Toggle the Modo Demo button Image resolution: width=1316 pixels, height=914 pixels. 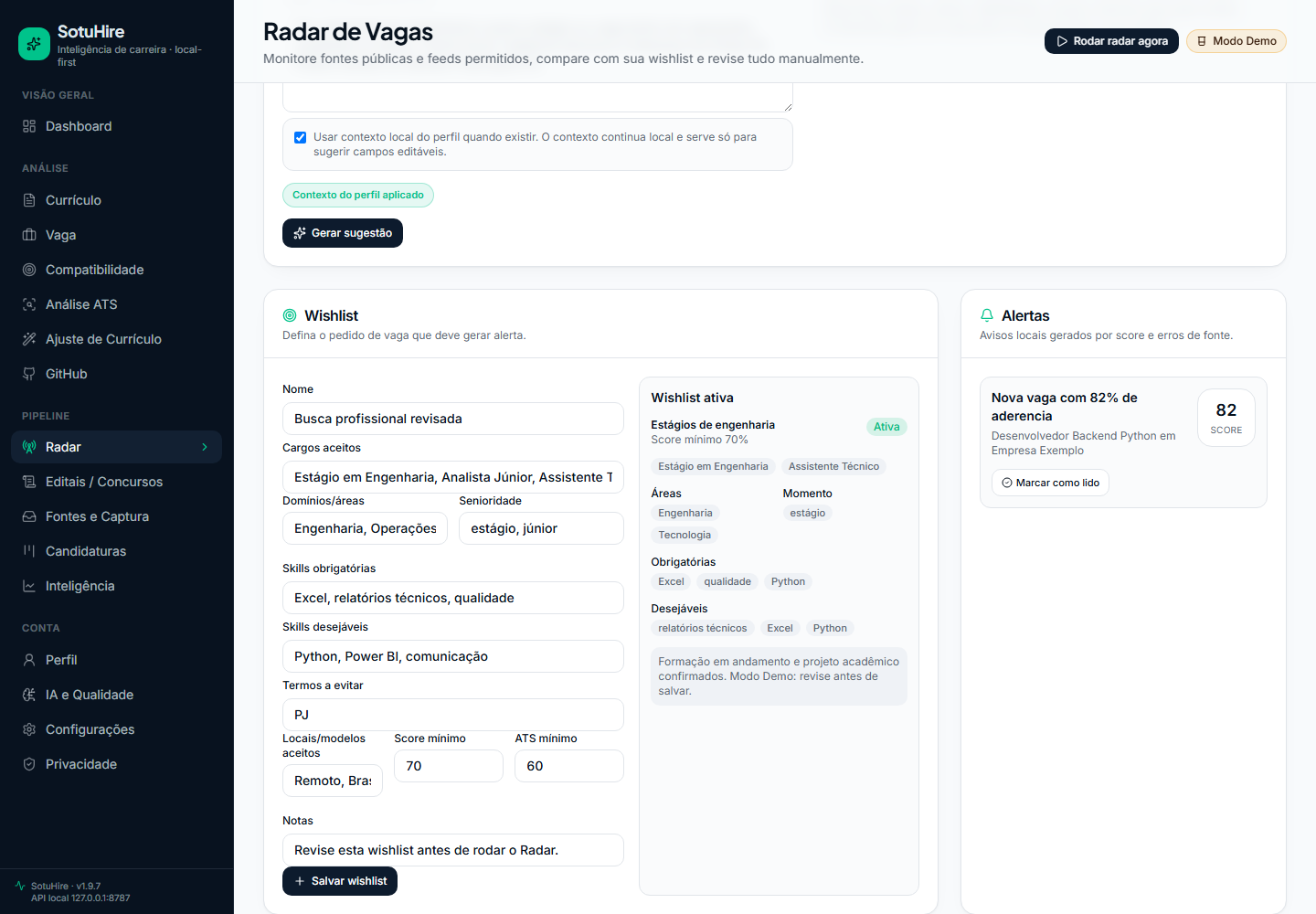1236,41
